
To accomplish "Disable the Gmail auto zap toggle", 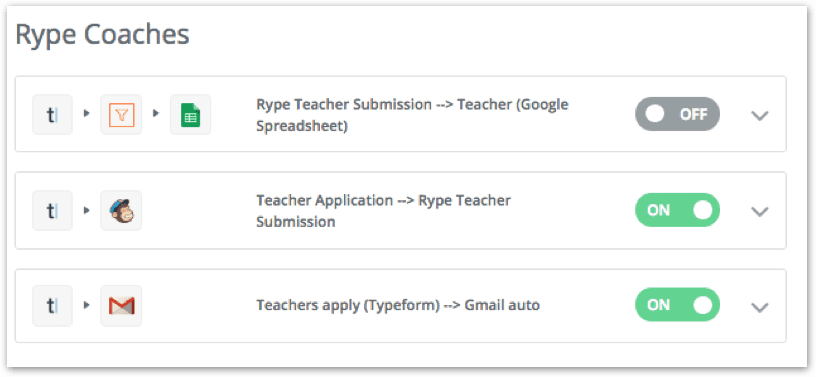I will coord(677,305).
